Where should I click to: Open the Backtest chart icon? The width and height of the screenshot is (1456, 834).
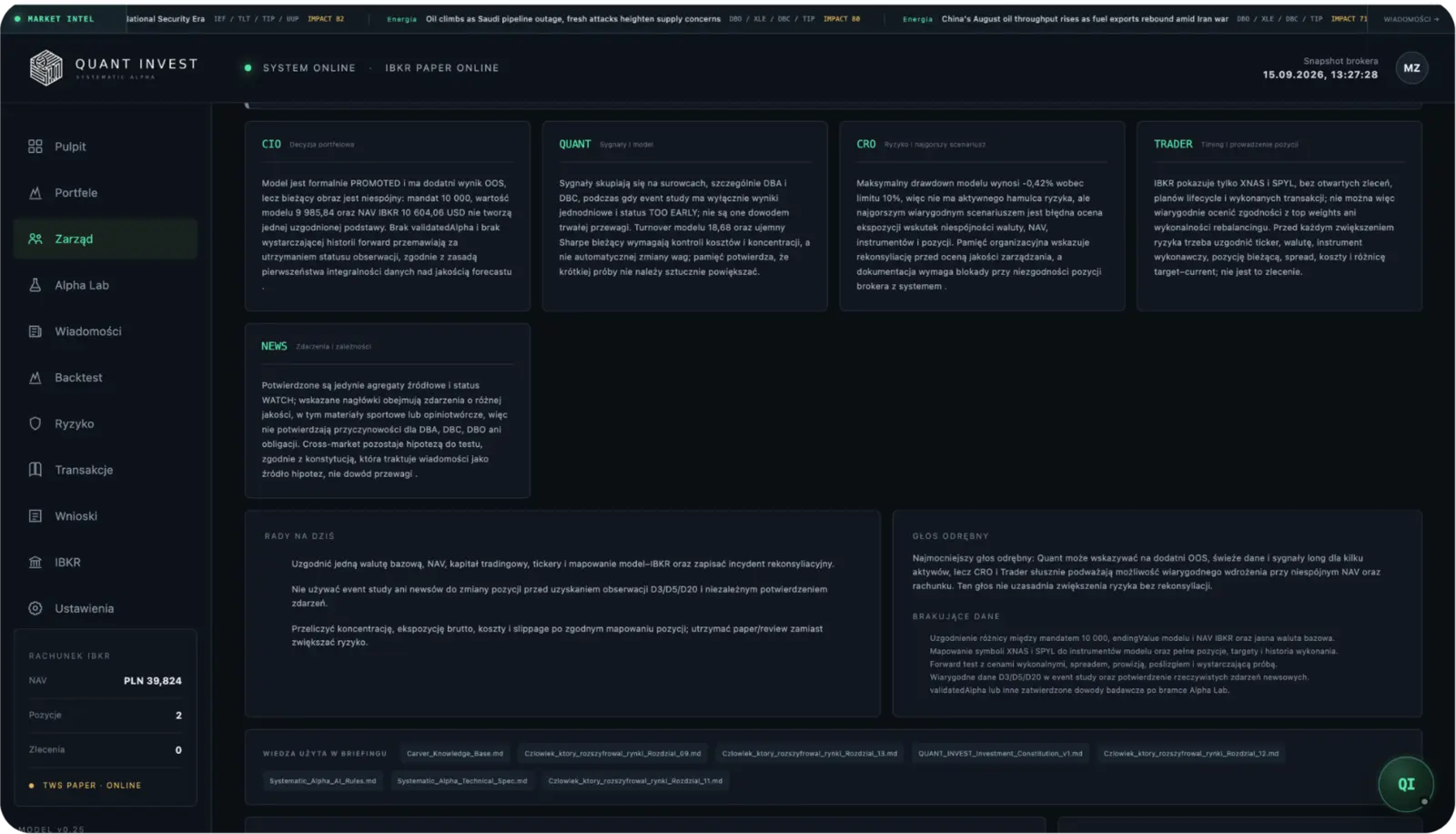pos(35,378)
